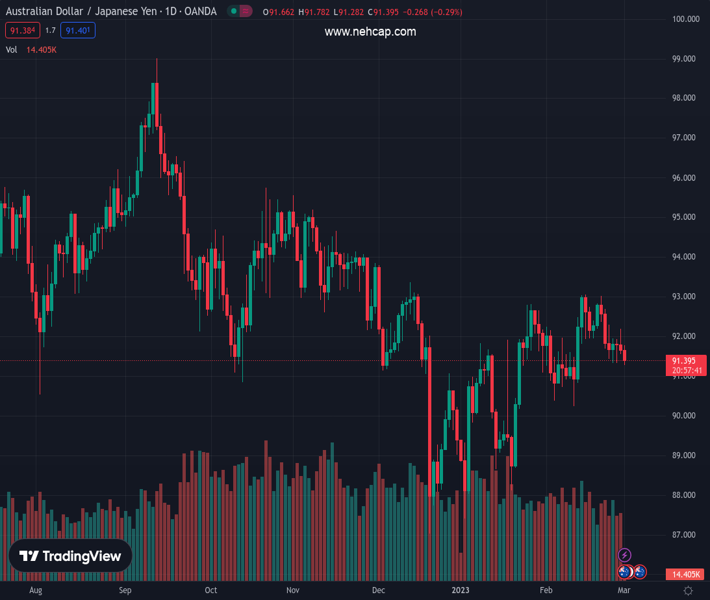The width and height of the screenshot is (710, 600).
Task: Click the red 91.384 sell price button
Action: [23, 30]
